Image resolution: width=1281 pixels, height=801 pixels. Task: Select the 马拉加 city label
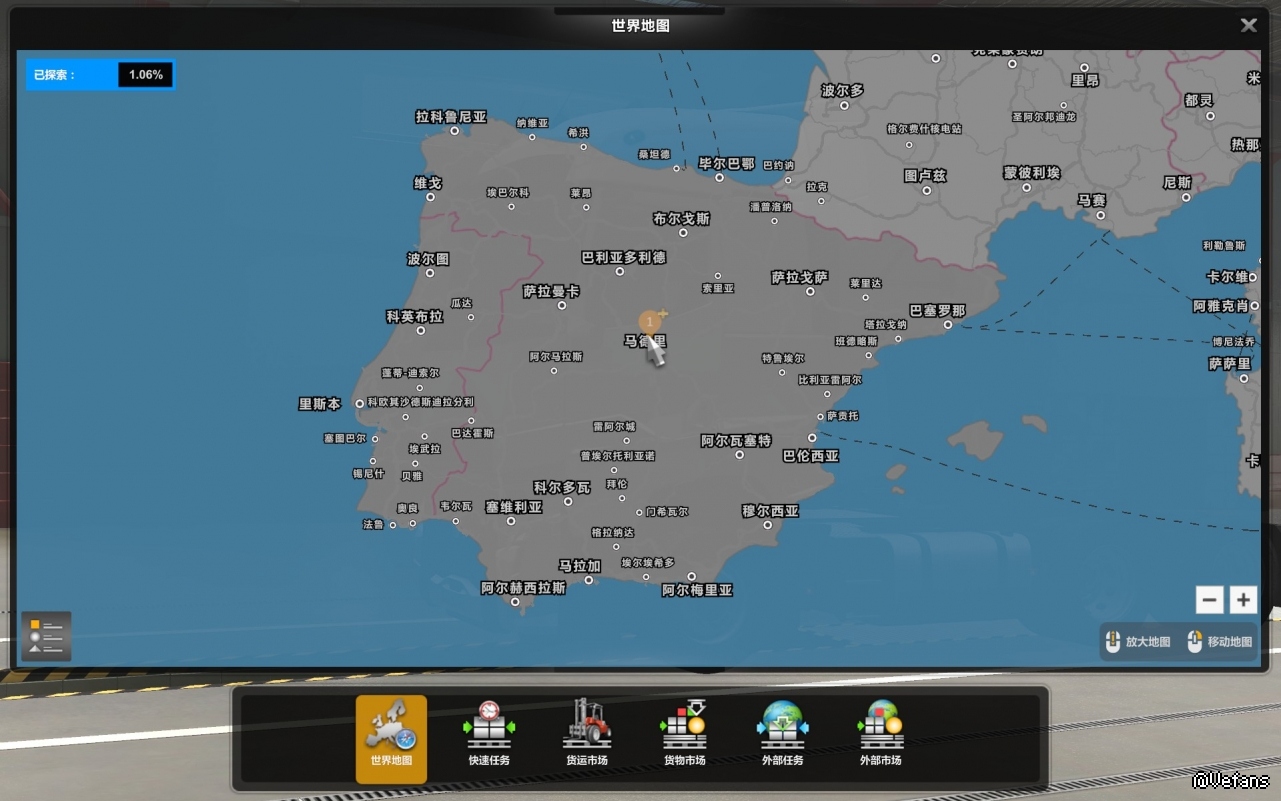tap(580, 566)
